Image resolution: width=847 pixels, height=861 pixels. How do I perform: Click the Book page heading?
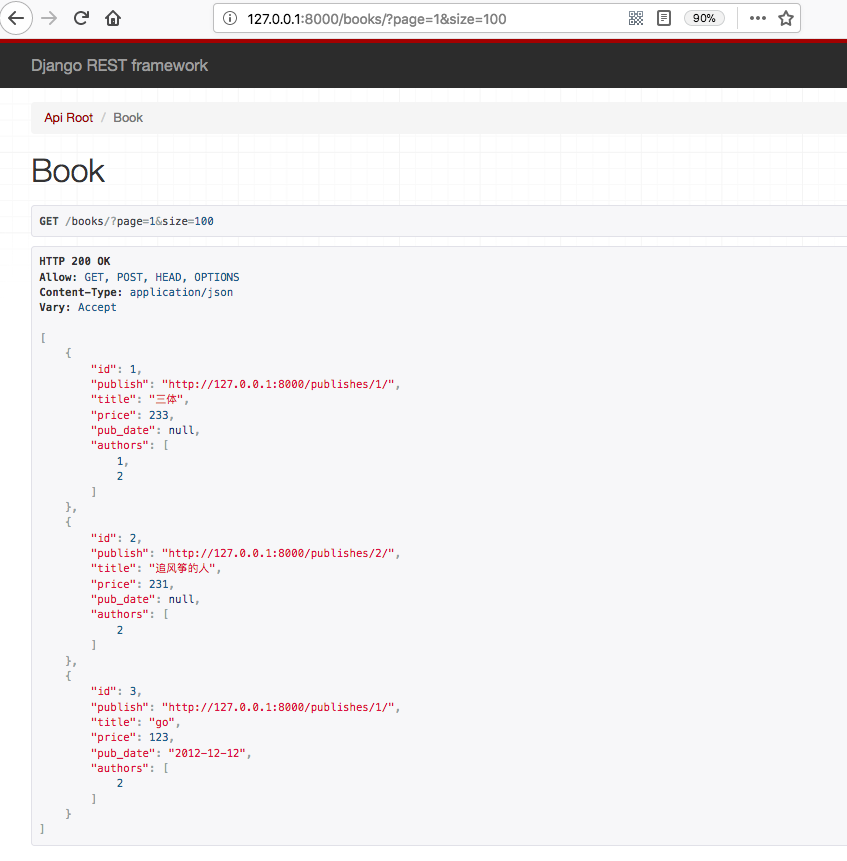68,171
